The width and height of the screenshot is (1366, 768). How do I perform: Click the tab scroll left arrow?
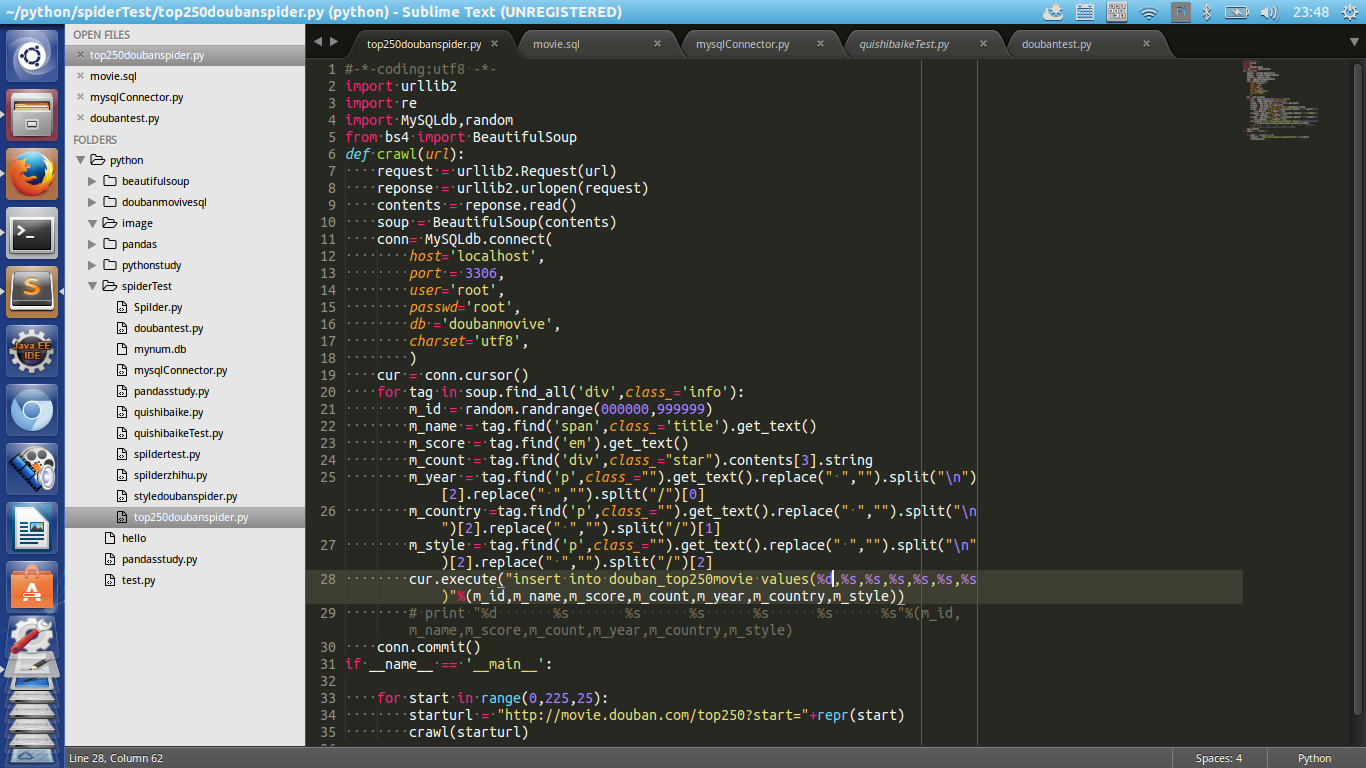[318, 42]
